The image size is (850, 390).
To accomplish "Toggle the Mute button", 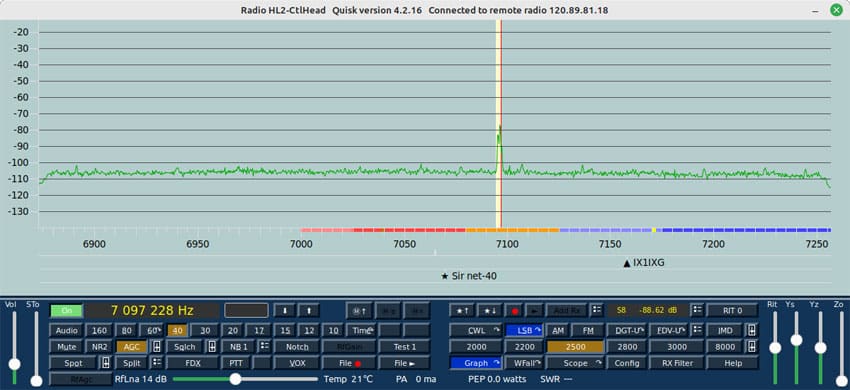I will (67, 347).
